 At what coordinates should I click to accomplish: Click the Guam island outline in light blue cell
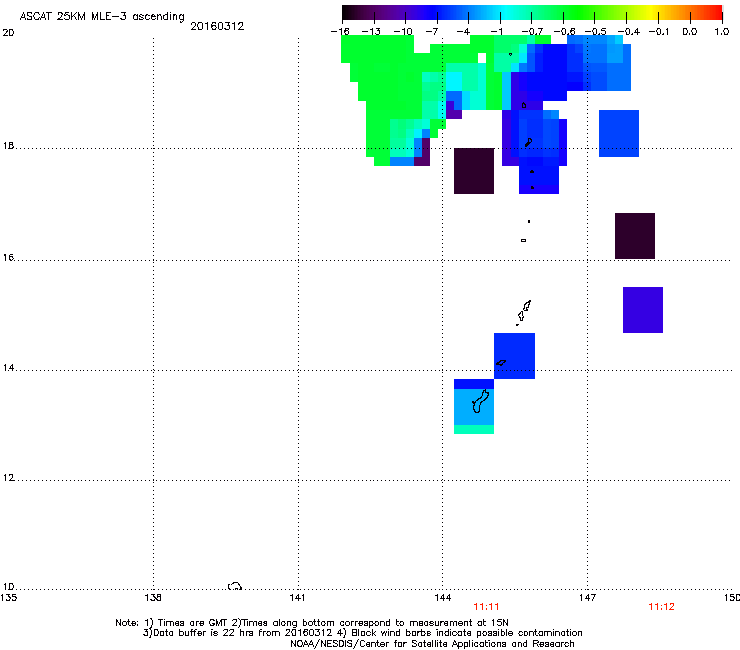click(x=479, y=402)
